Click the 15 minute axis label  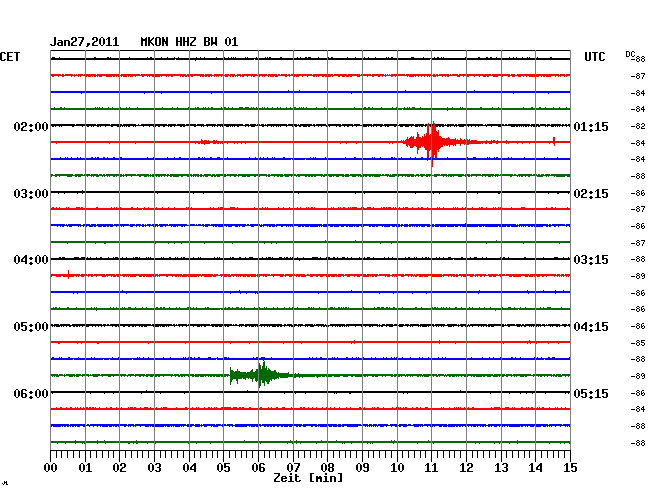point(570,468)
